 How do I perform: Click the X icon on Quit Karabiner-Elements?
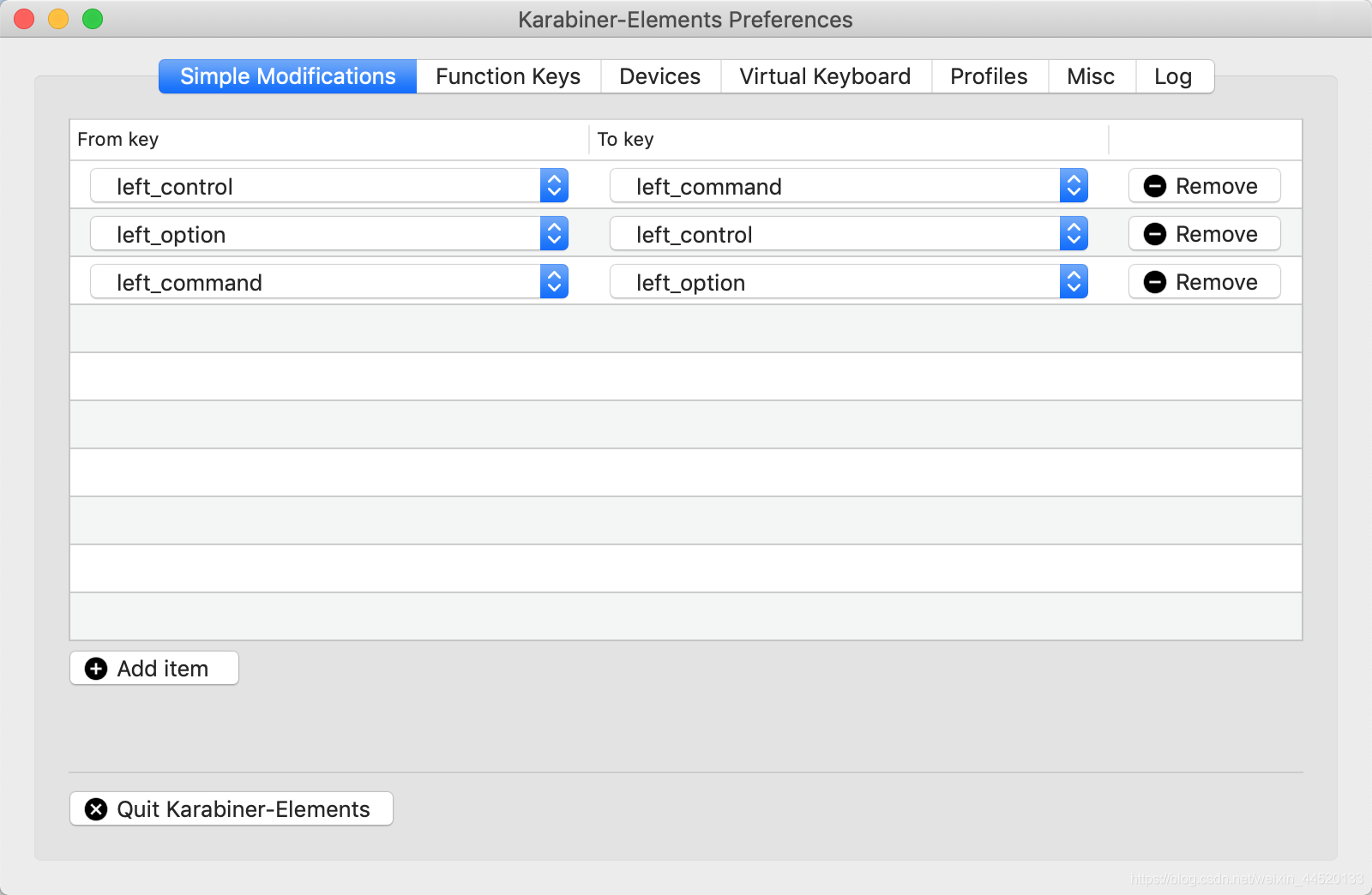pos(96,809)
